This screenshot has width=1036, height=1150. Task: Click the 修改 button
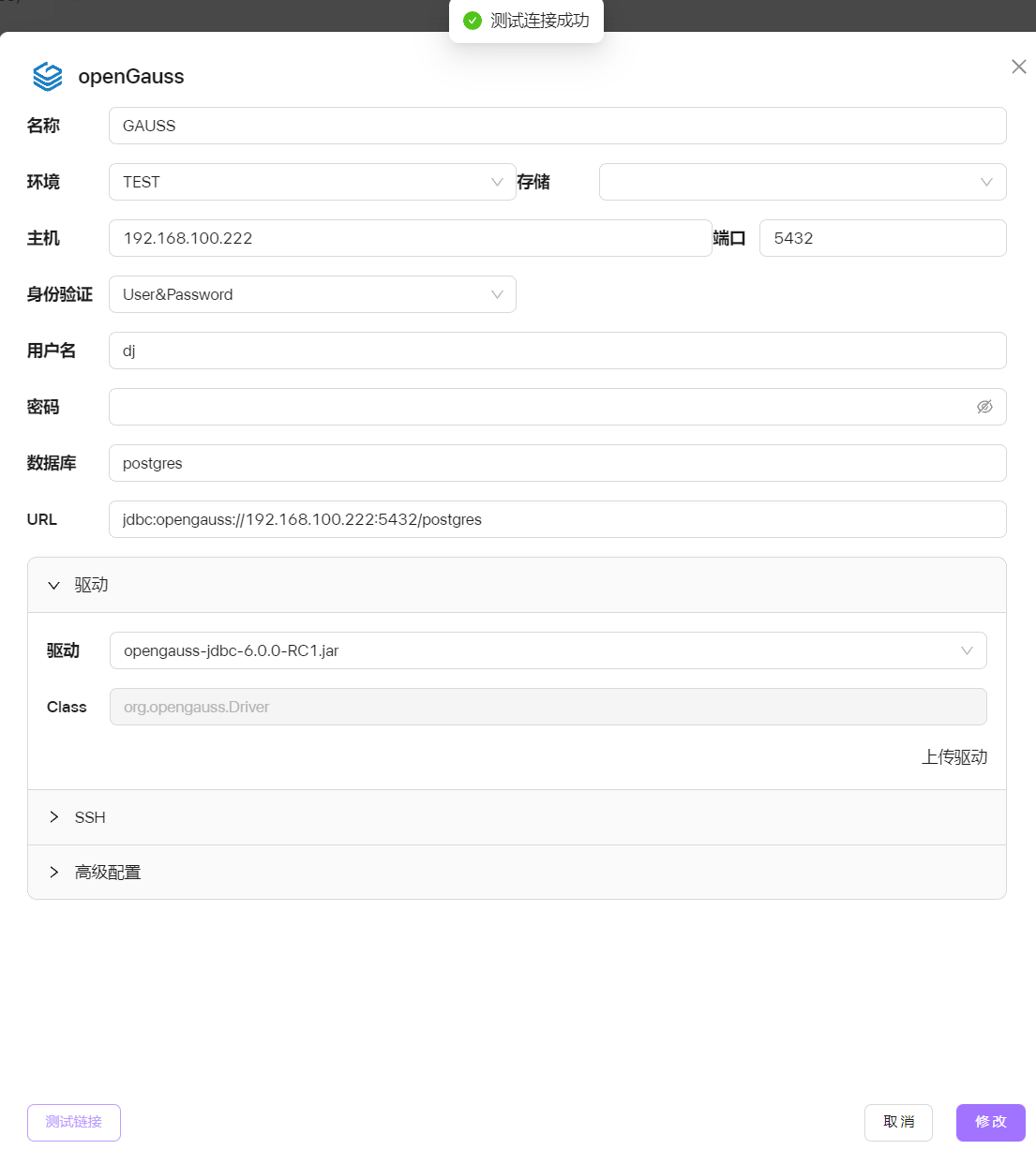[x=991, y=1122]
